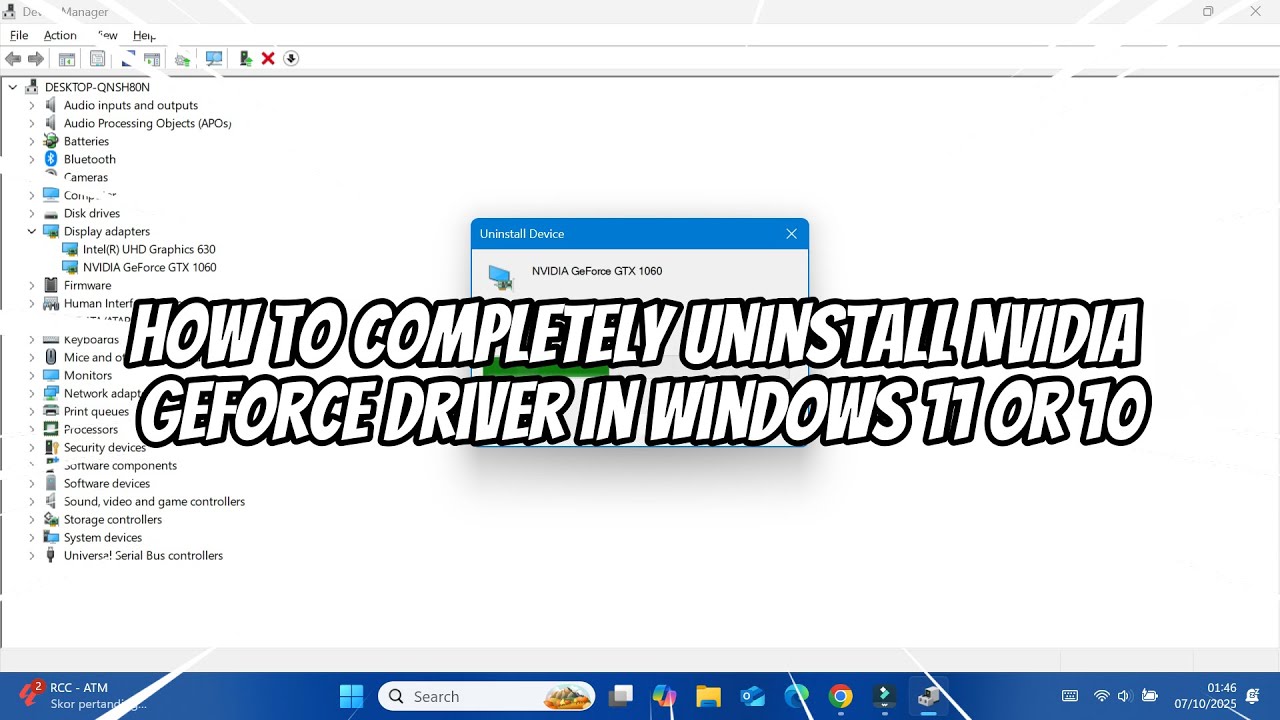Open the Properties sheet toolbar icon
Image resolution: width=1280 pixels, height=720 pixels.
click(x=97, y=59)
